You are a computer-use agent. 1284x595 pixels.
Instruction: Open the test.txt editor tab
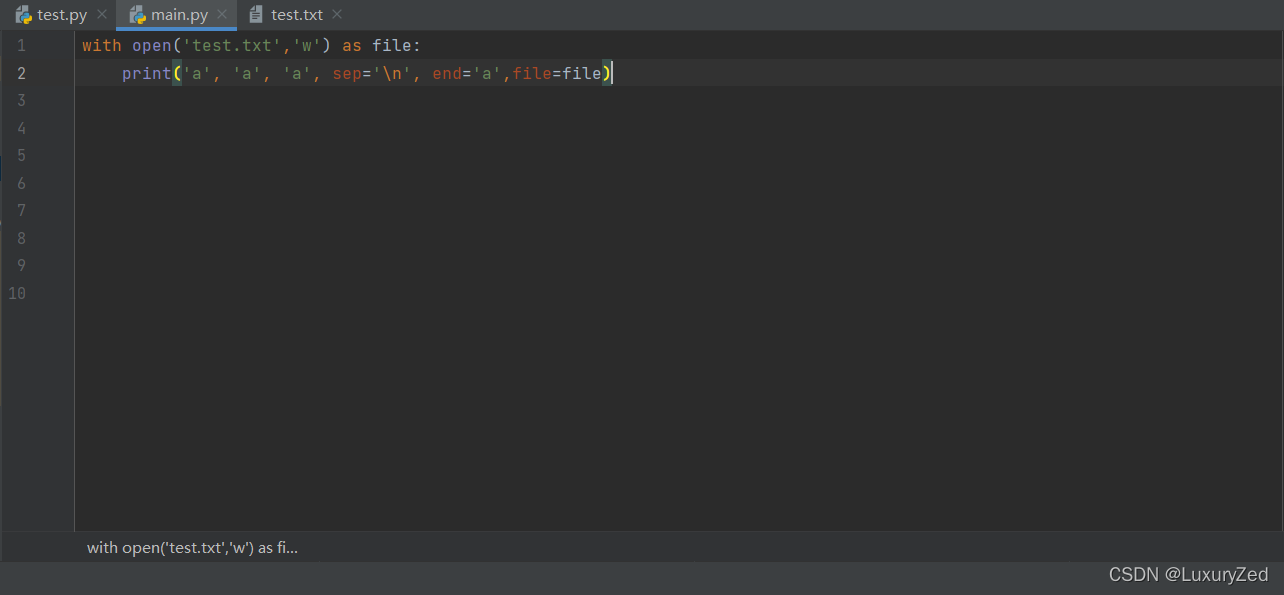(296, 15)
